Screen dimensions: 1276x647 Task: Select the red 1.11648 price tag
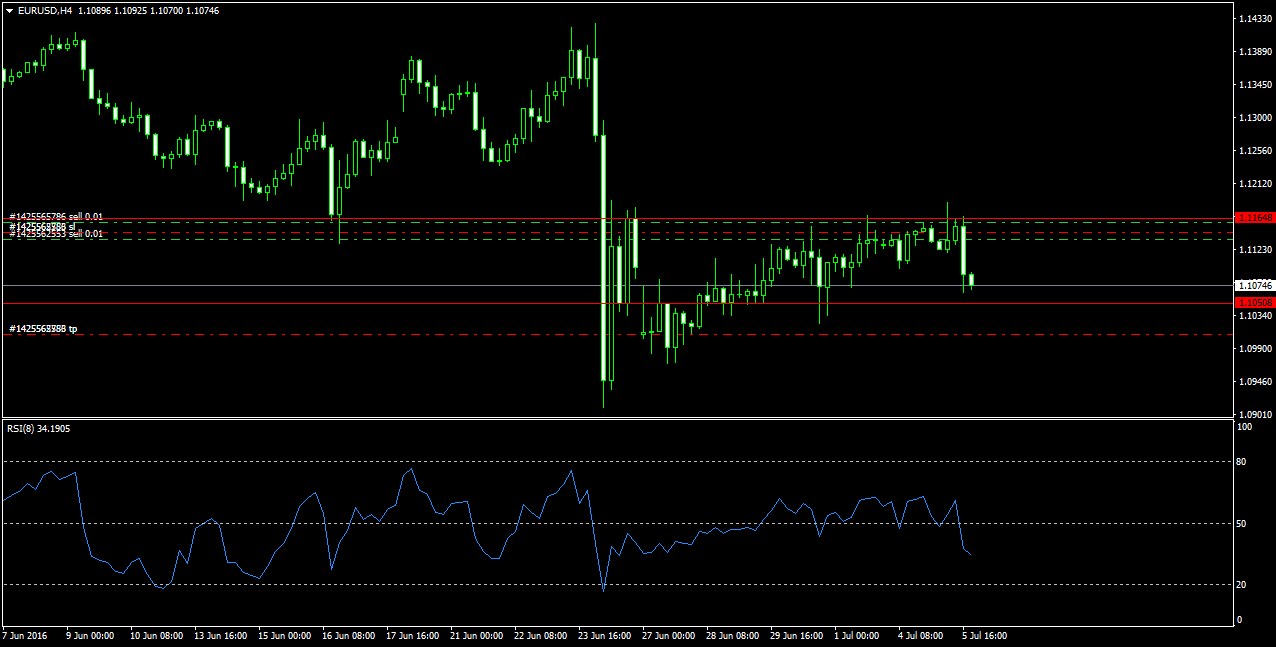coord(1253,217)
